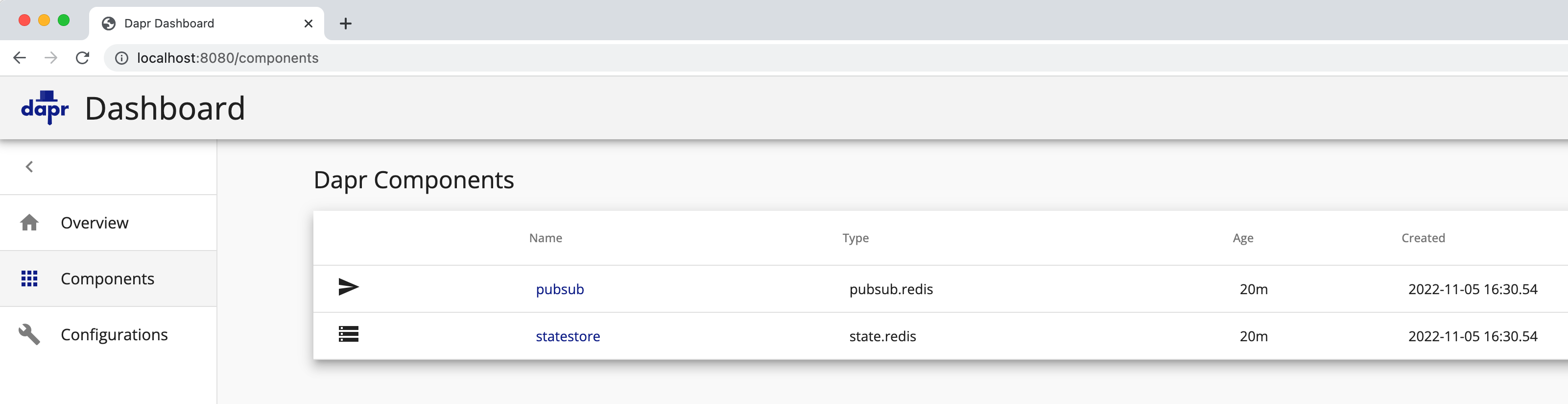The height and width of the screenshot is (404, 1568).
Task: Close the Dapr Dashboard tab
Action: point(309,24)
